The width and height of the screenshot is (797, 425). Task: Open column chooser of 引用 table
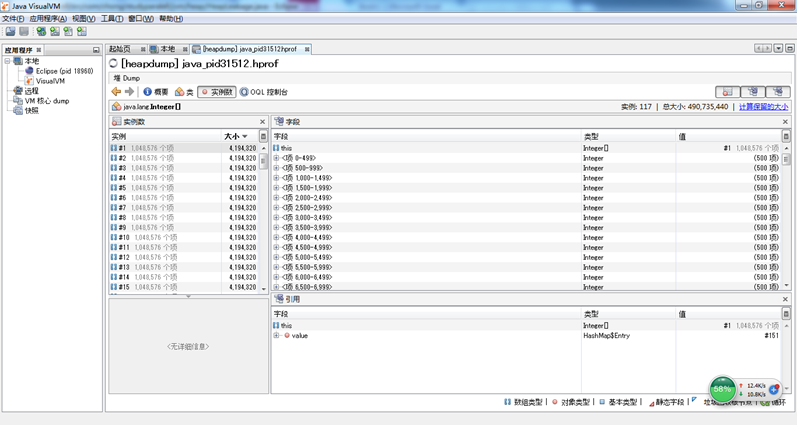786,314
